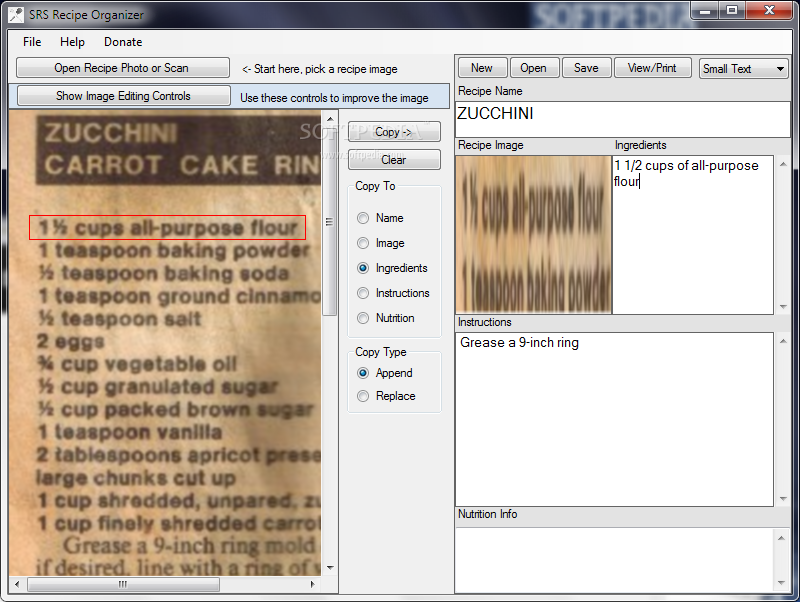Click horizontal scrollbar thumb under photo
800x602 pixels.
pos(123,585)
